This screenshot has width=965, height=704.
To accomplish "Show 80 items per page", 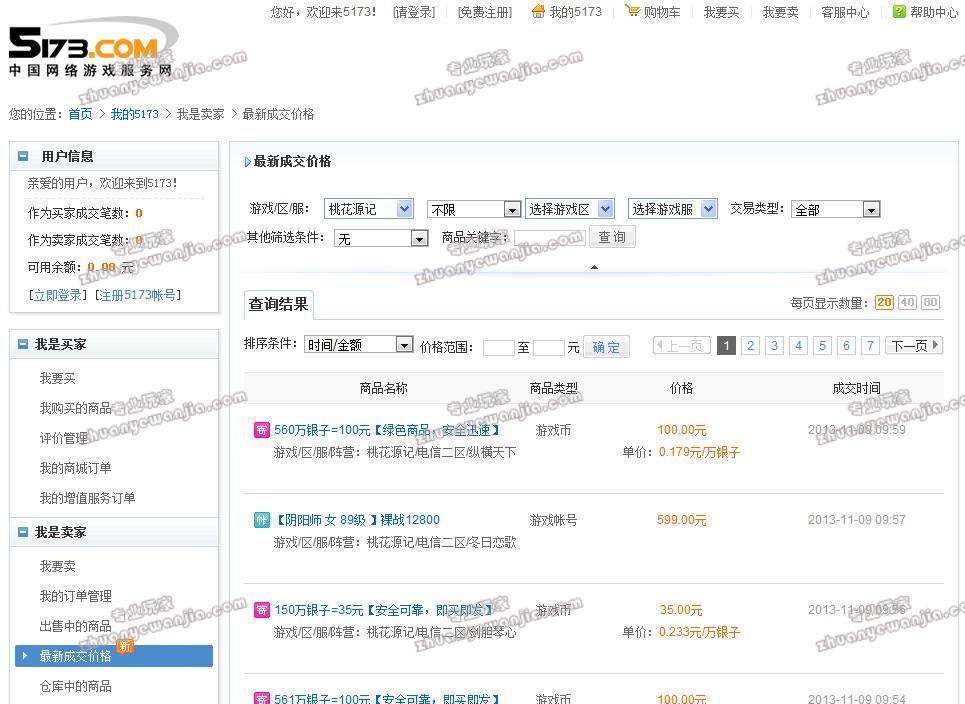I will tap(930, 302).
